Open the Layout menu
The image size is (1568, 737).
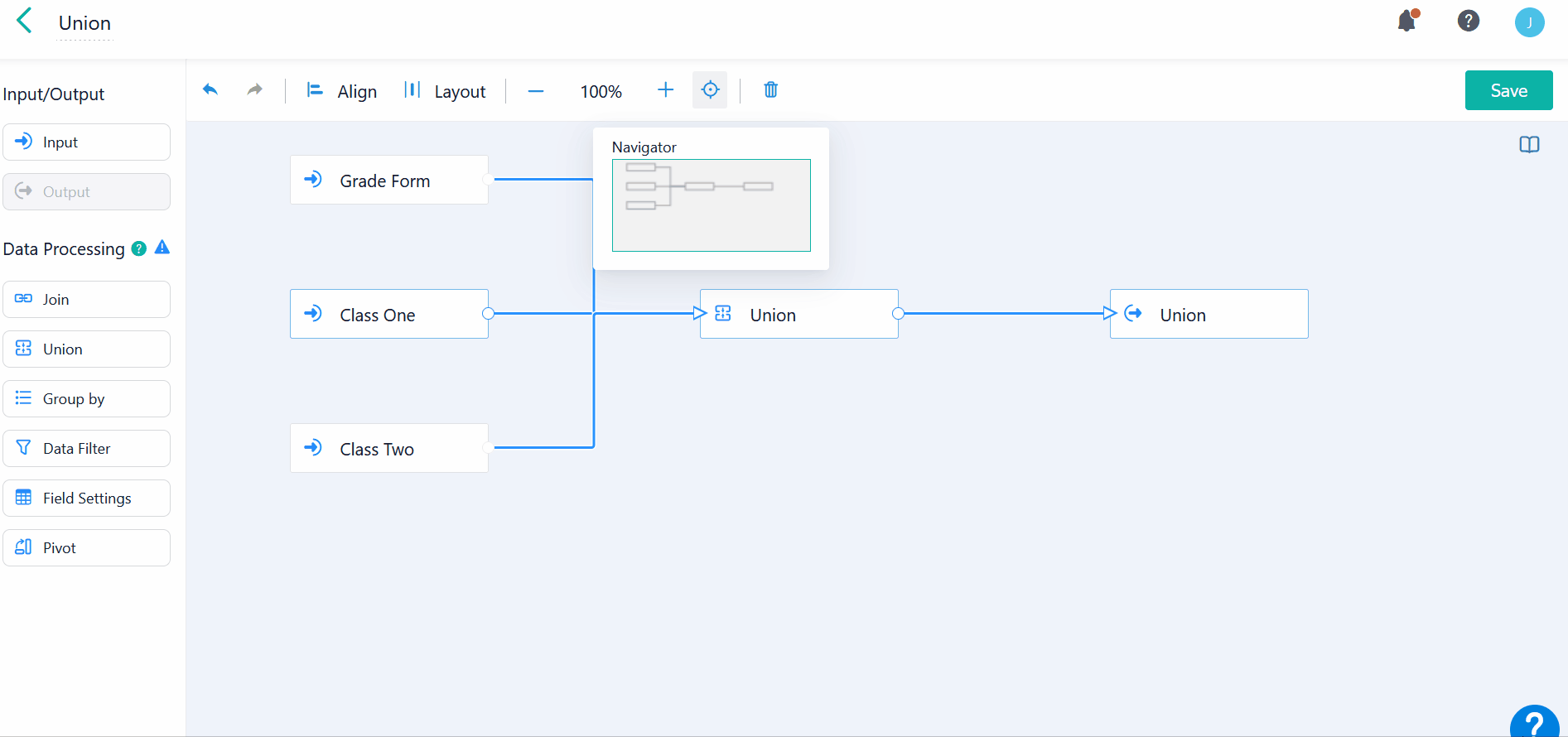[445, 91]
